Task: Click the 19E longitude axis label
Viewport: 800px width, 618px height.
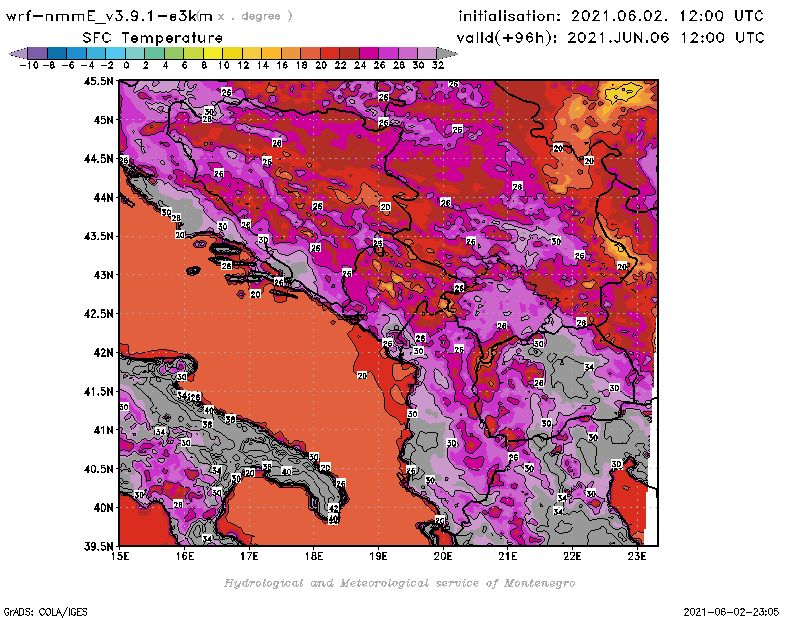Action: [x=378, y=556]
